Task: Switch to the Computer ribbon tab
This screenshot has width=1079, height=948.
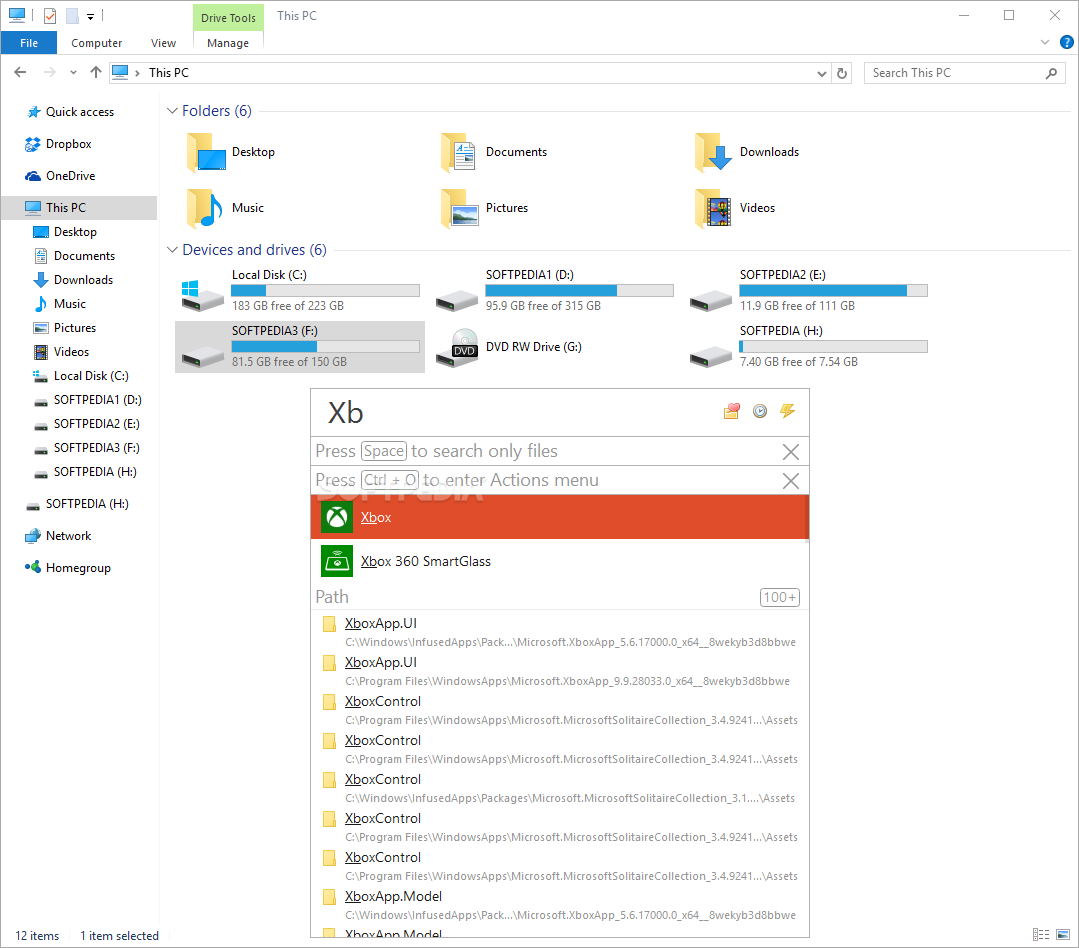Action: coord(96,43)
